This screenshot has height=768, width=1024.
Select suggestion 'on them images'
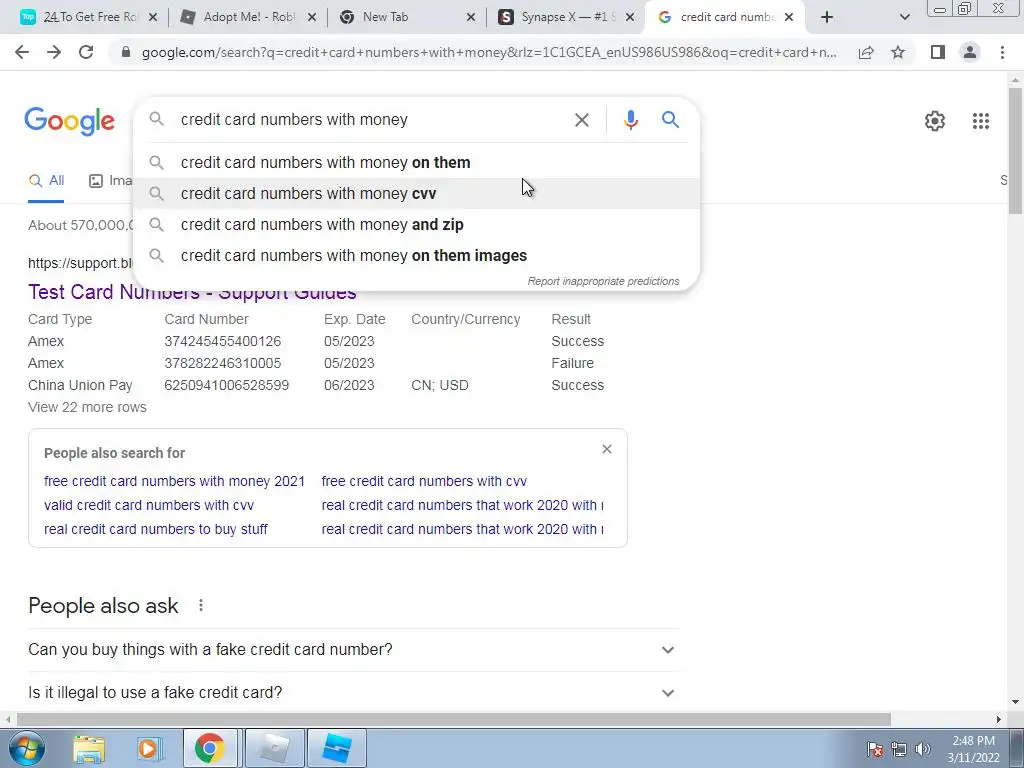(x=416, y=255)
